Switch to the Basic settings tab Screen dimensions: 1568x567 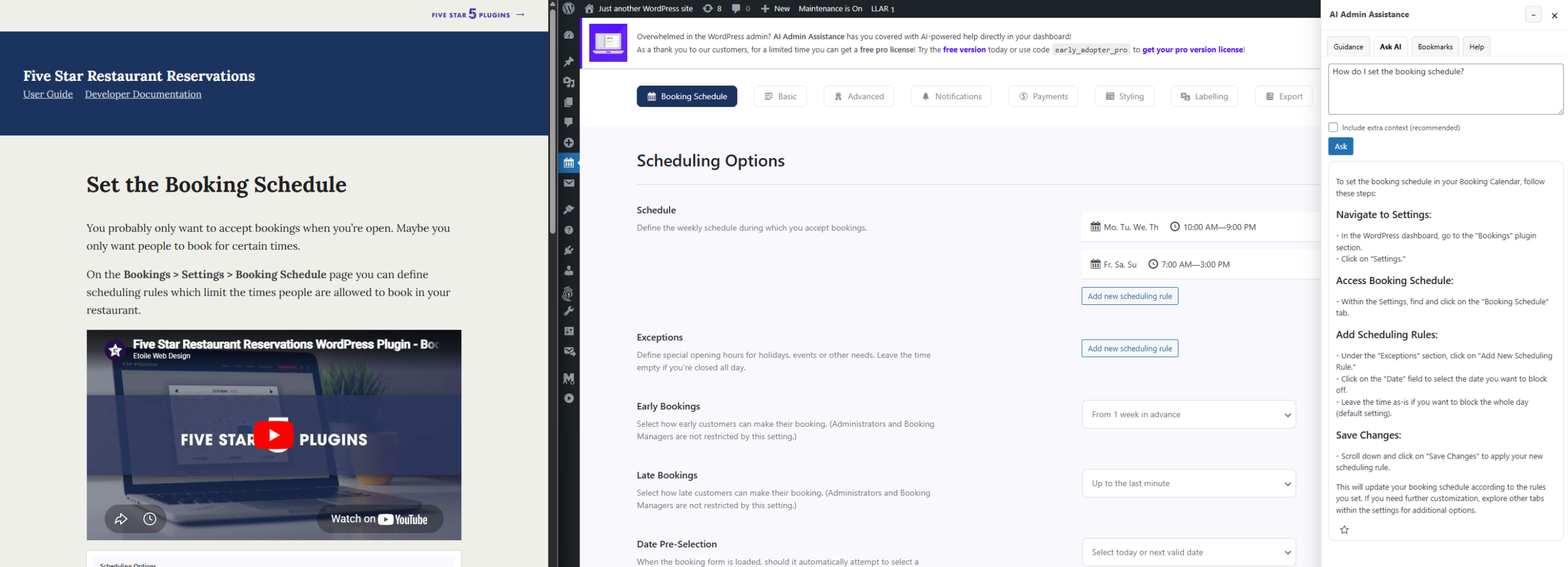pos(780,96)
